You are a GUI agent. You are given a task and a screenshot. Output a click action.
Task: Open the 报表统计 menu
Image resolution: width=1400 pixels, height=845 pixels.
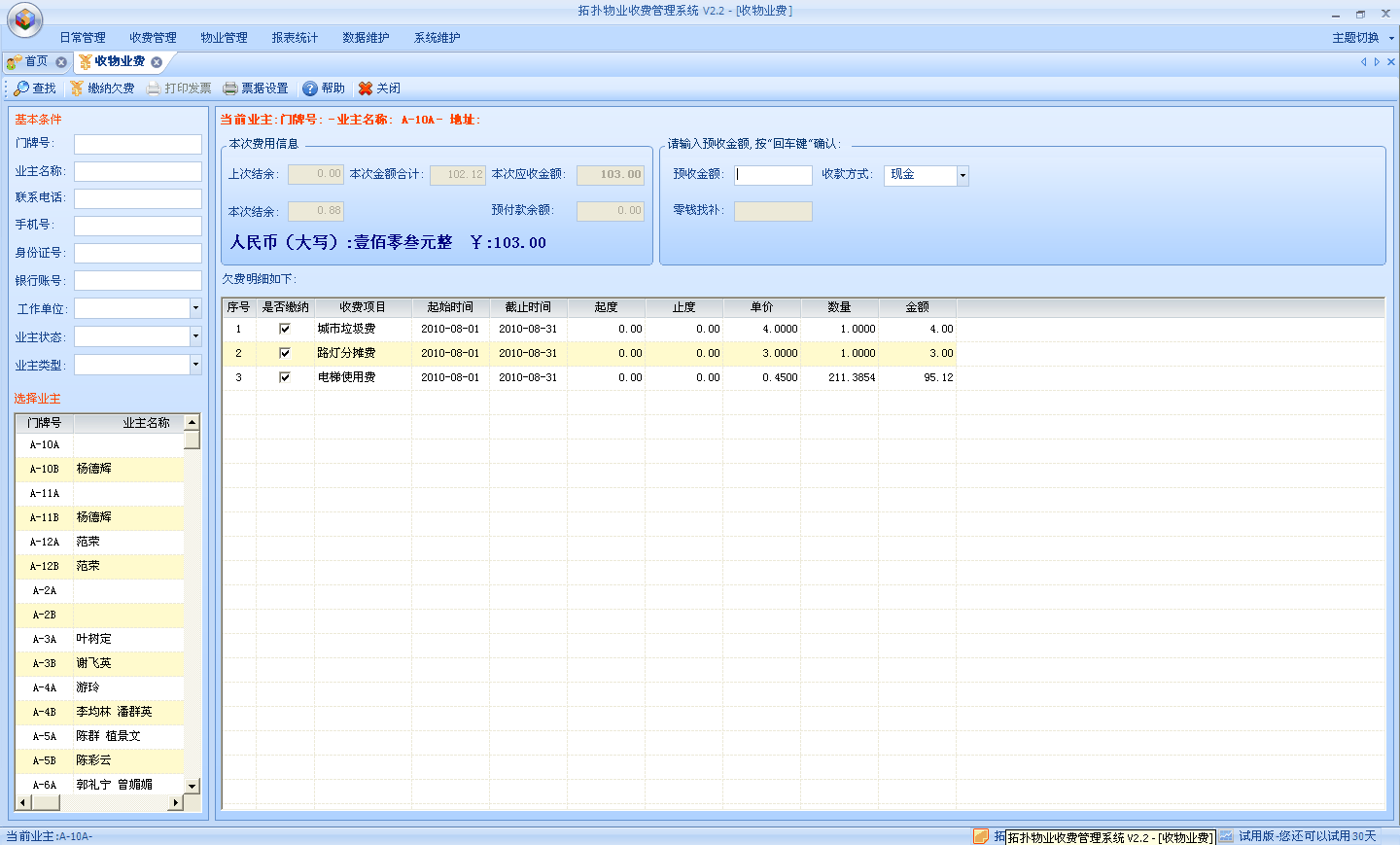pyautogui.click(x=295, y=38)
